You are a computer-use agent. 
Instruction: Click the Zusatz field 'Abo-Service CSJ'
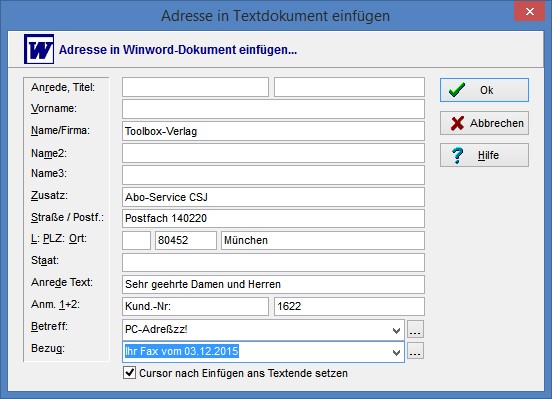[x=273, y=197]
